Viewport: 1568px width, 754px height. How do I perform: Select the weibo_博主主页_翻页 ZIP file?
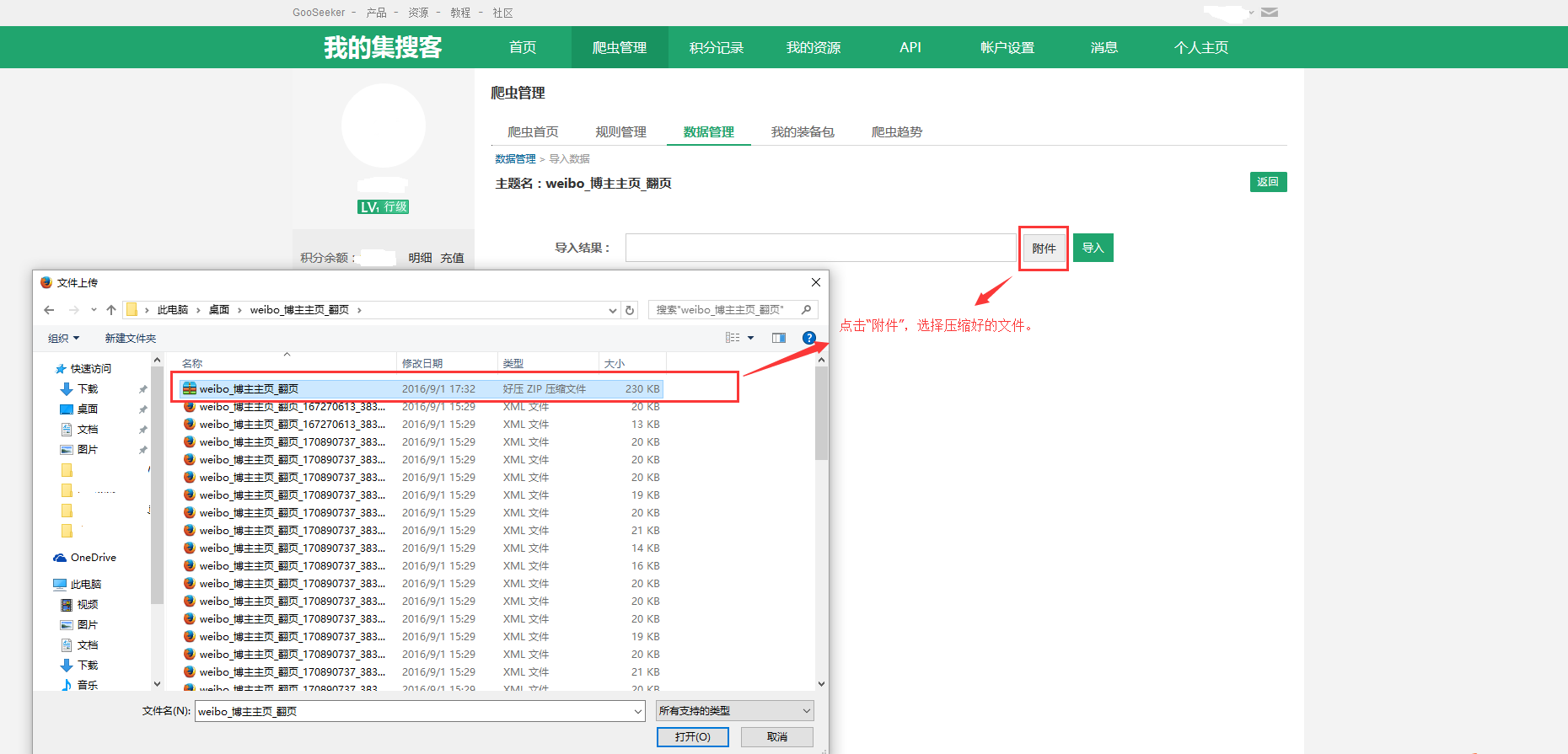pyautogui.click(x=422, y=389)
